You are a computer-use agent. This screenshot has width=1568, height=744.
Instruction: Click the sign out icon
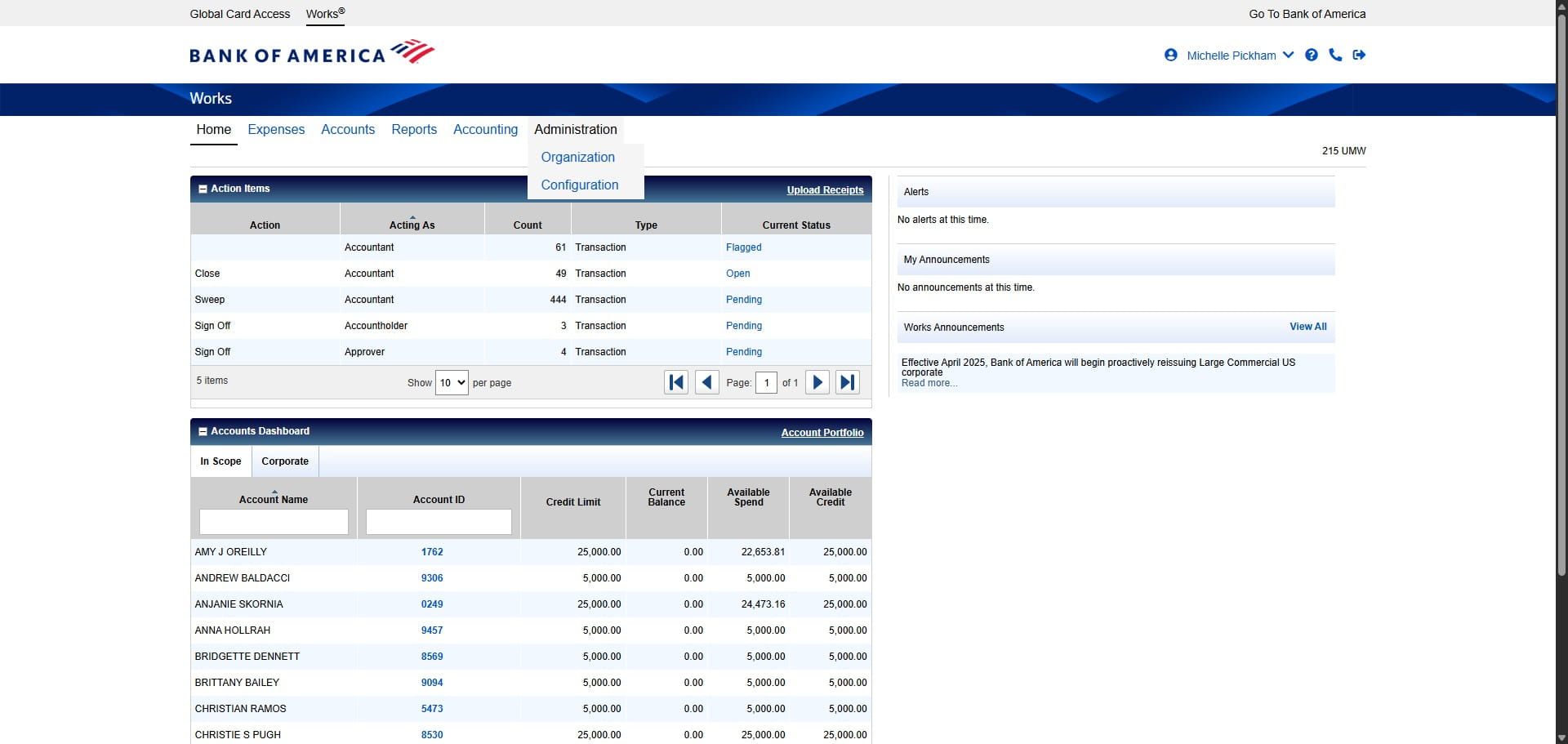tap(1359, 56)
